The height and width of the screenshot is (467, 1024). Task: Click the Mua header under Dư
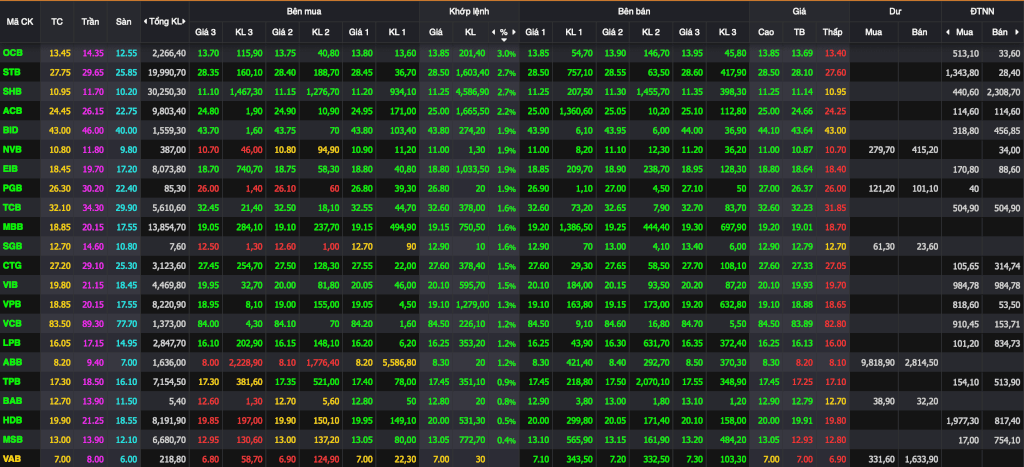tap(873, 31)
